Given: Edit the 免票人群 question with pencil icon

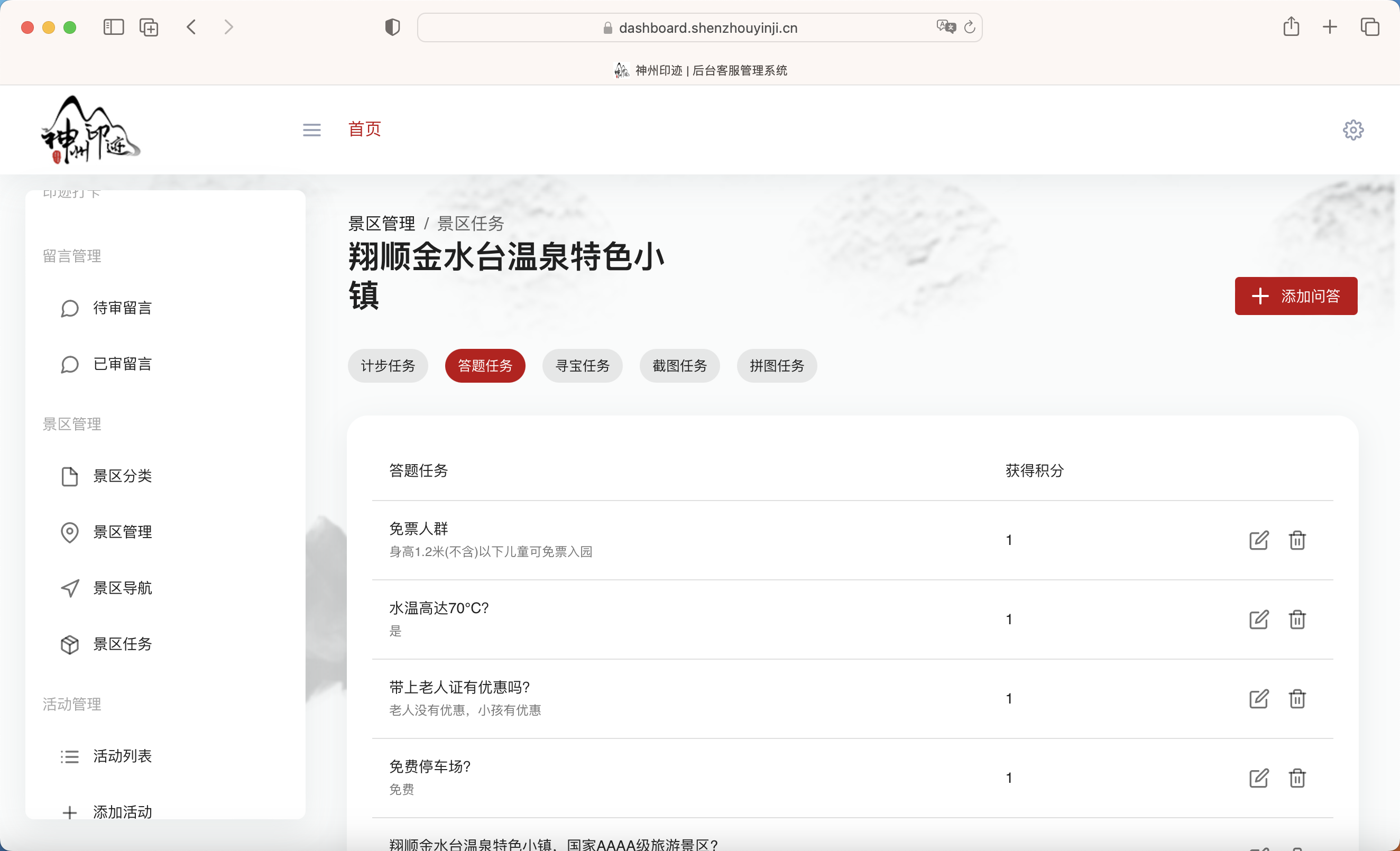Looking at the screenshot, I should pyautogui.click(x=1258, y=540).
